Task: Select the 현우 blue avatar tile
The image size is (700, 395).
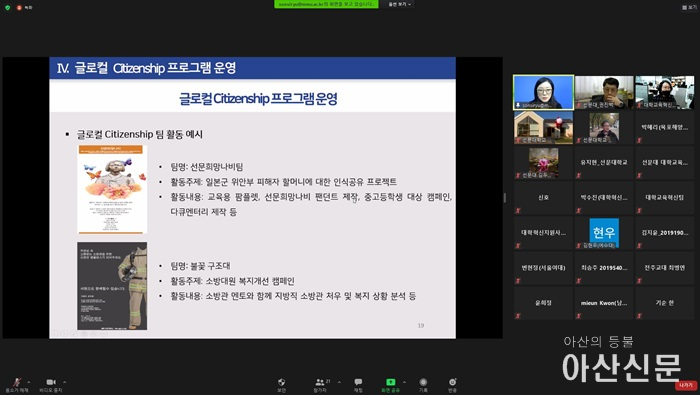Action: (604, 233)
